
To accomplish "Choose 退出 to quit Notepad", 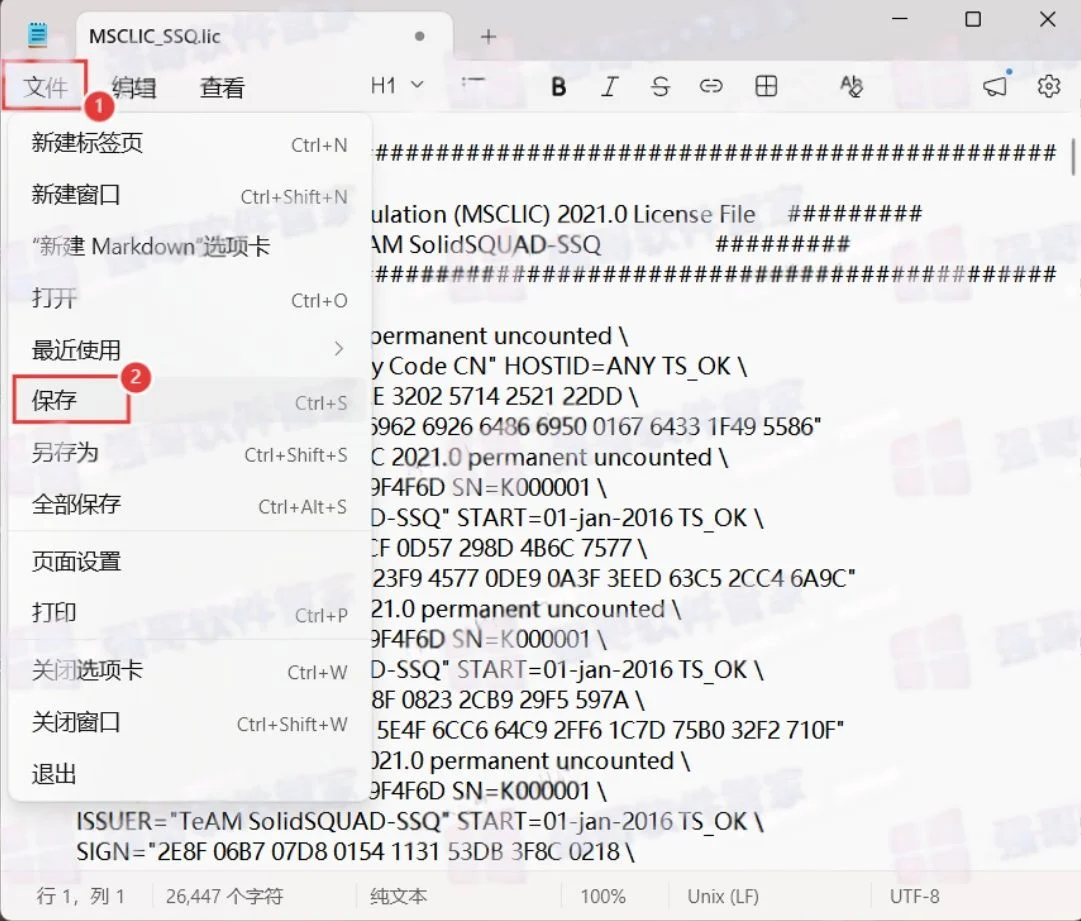I will 190,774.
